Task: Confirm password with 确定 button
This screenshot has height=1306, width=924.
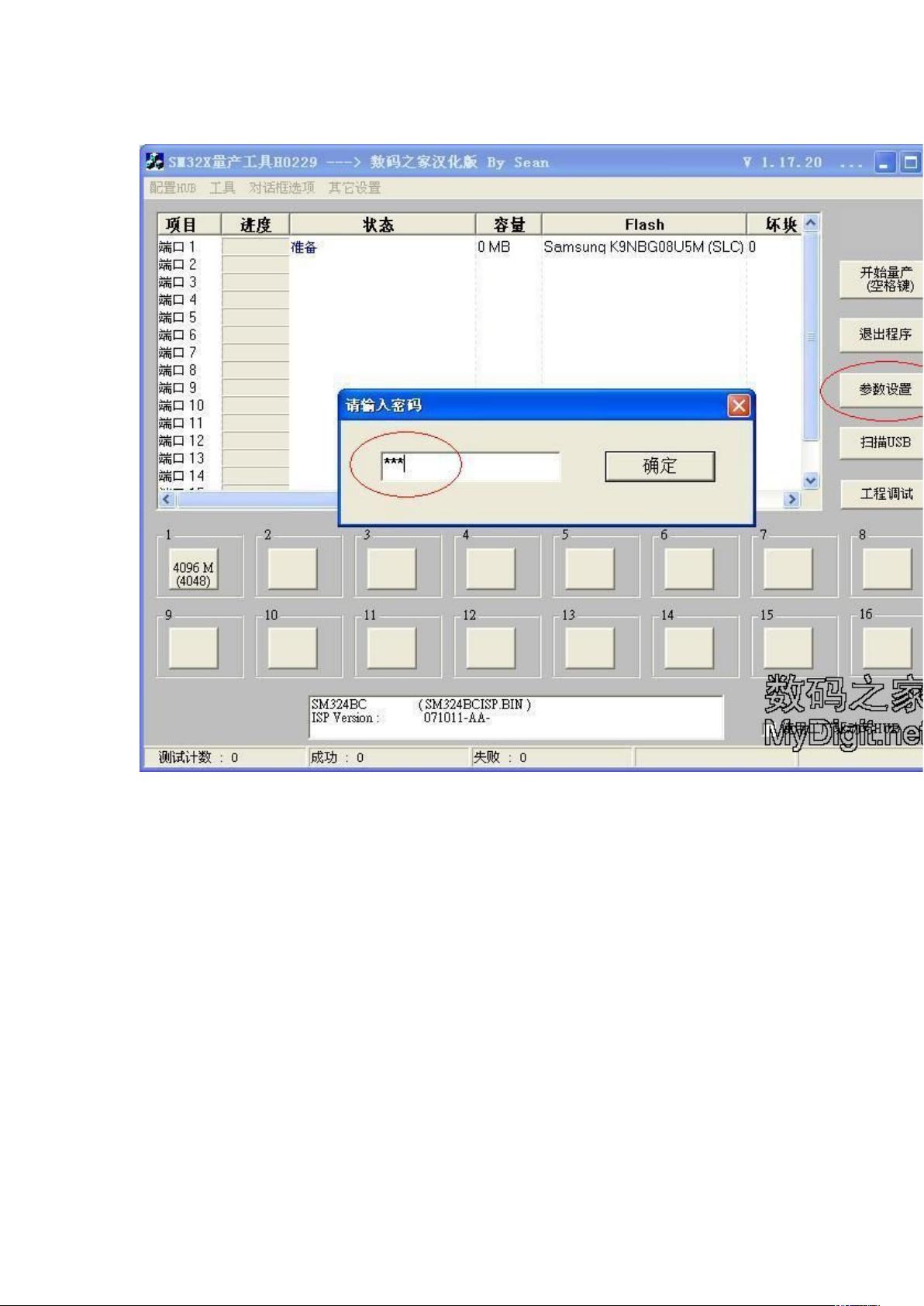Action: pyautogui.click(x=660, y=466)
